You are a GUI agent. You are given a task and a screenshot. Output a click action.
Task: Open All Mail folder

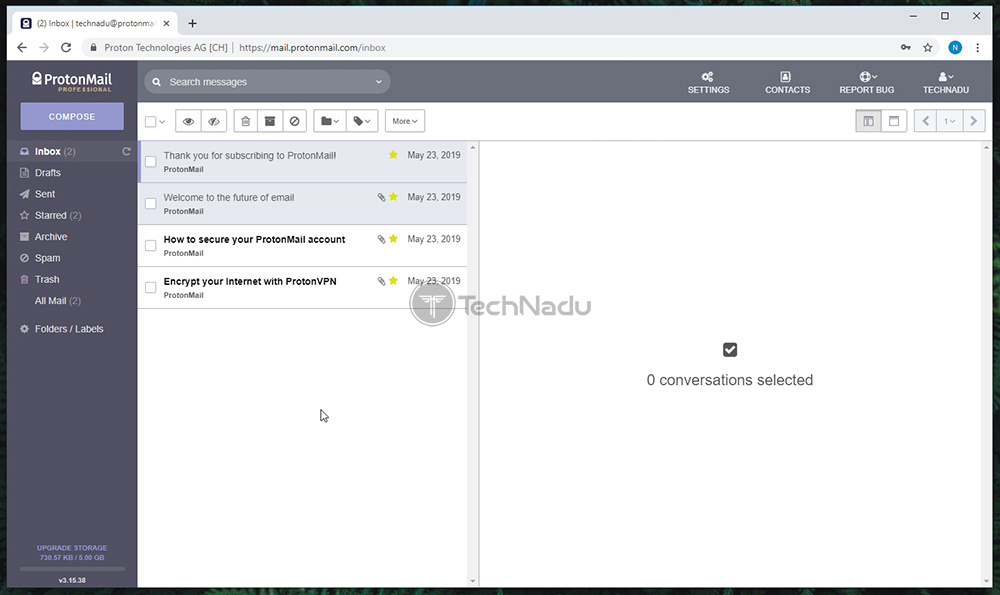coord(72,301)
